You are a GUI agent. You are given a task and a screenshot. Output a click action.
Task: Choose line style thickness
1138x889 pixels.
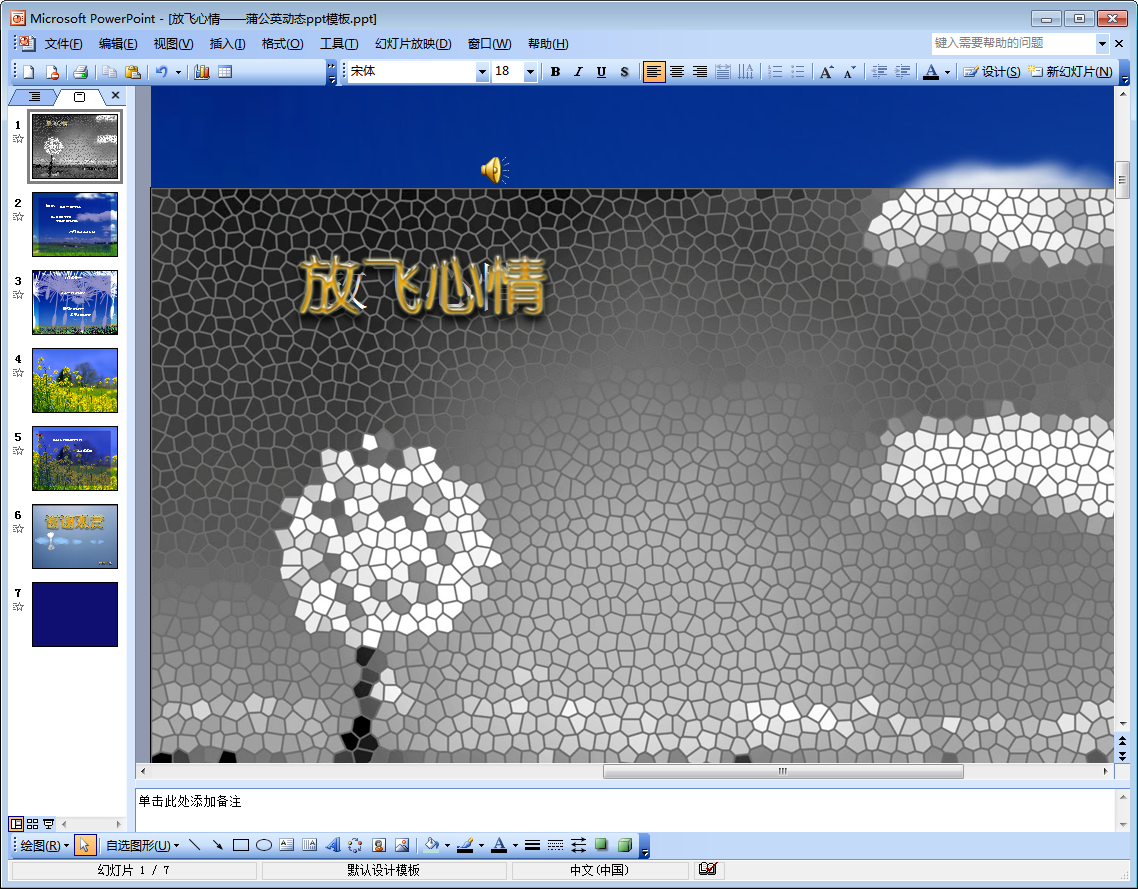(533, 845)
